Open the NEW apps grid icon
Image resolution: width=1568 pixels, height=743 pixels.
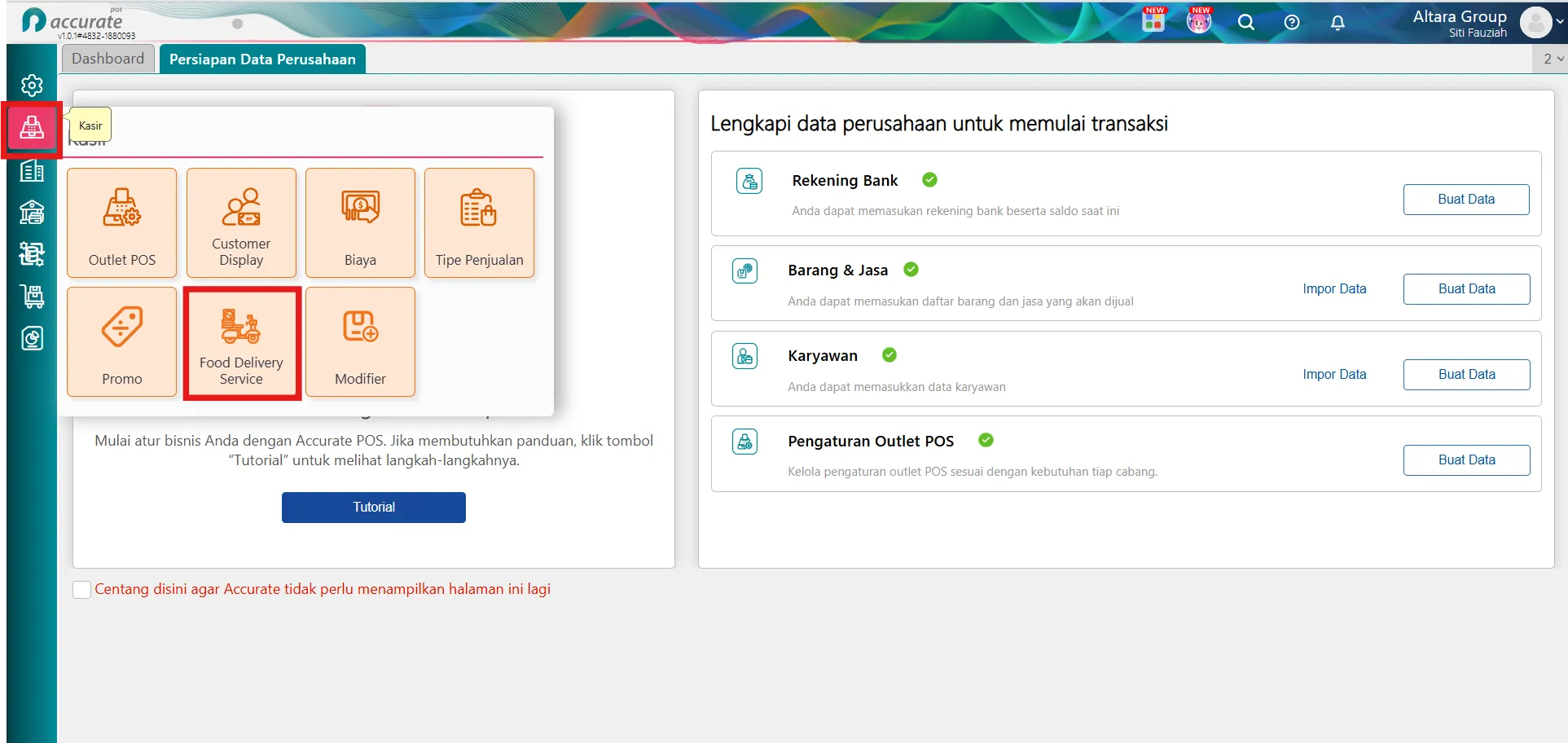[x=1153, y=20]
